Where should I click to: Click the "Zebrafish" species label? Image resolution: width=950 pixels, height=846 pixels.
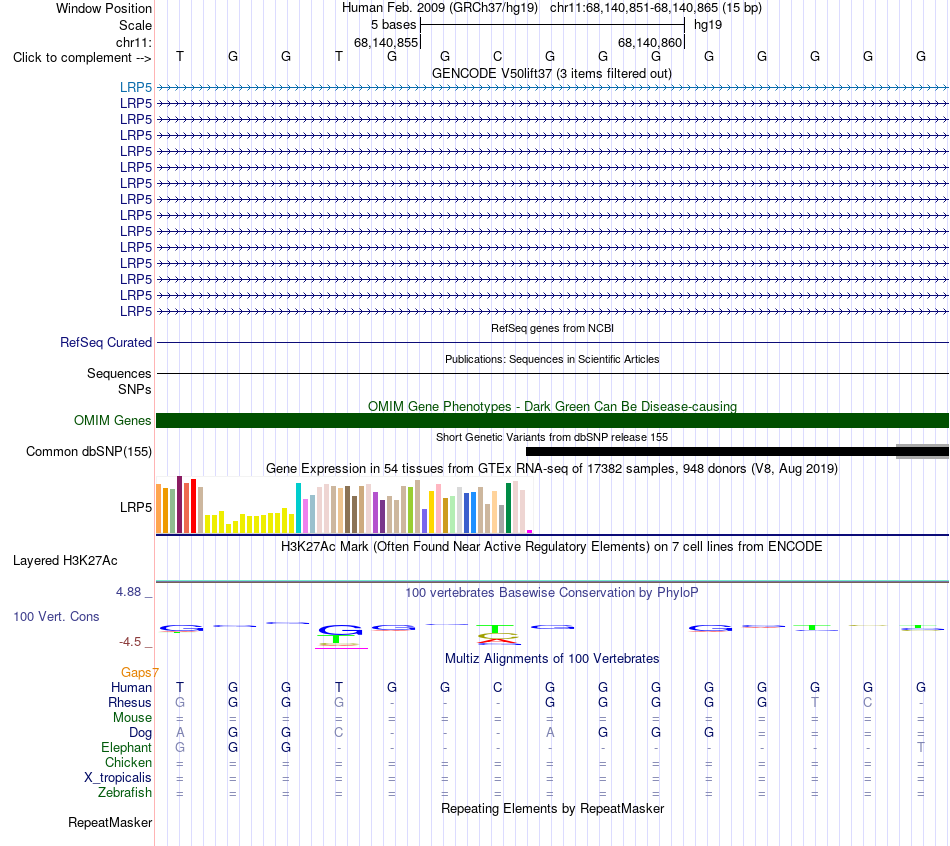(125, 792)
